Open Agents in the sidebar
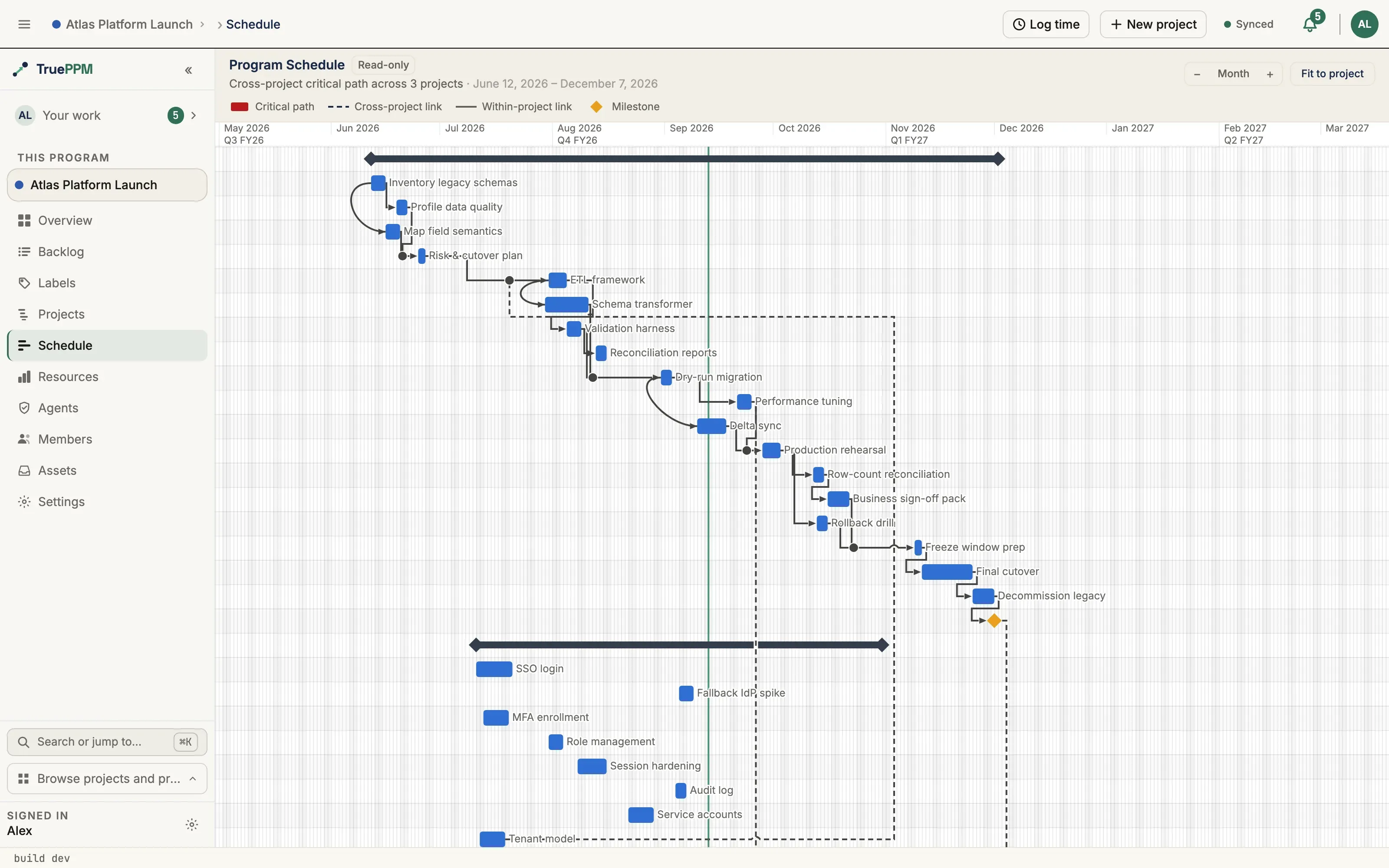The height and width of the screenshot is (868, 1389). coord(107,408)
